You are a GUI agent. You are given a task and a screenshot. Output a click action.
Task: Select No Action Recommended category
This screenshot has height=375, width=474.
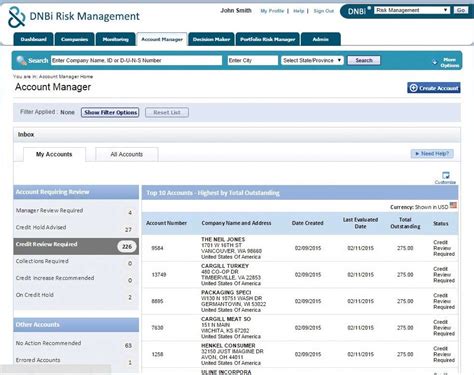point(76,343)
